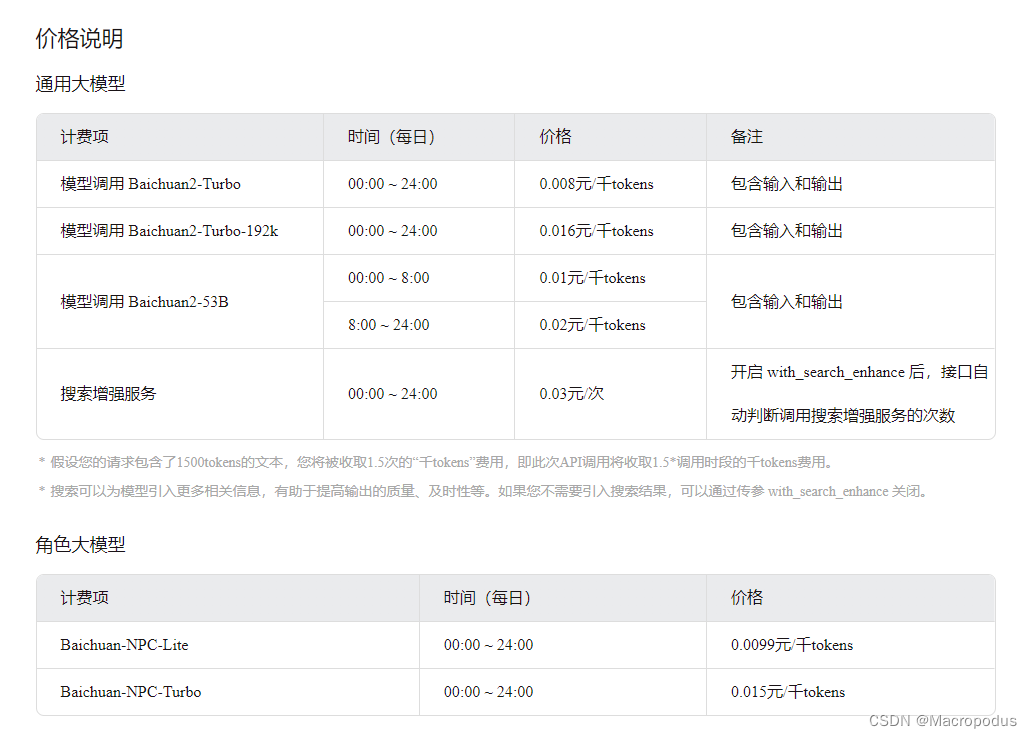Click the Baichuan-NPC-Lite row label
The height and width of the screenshot is (738, 1032).
click(x=124, y=645)
